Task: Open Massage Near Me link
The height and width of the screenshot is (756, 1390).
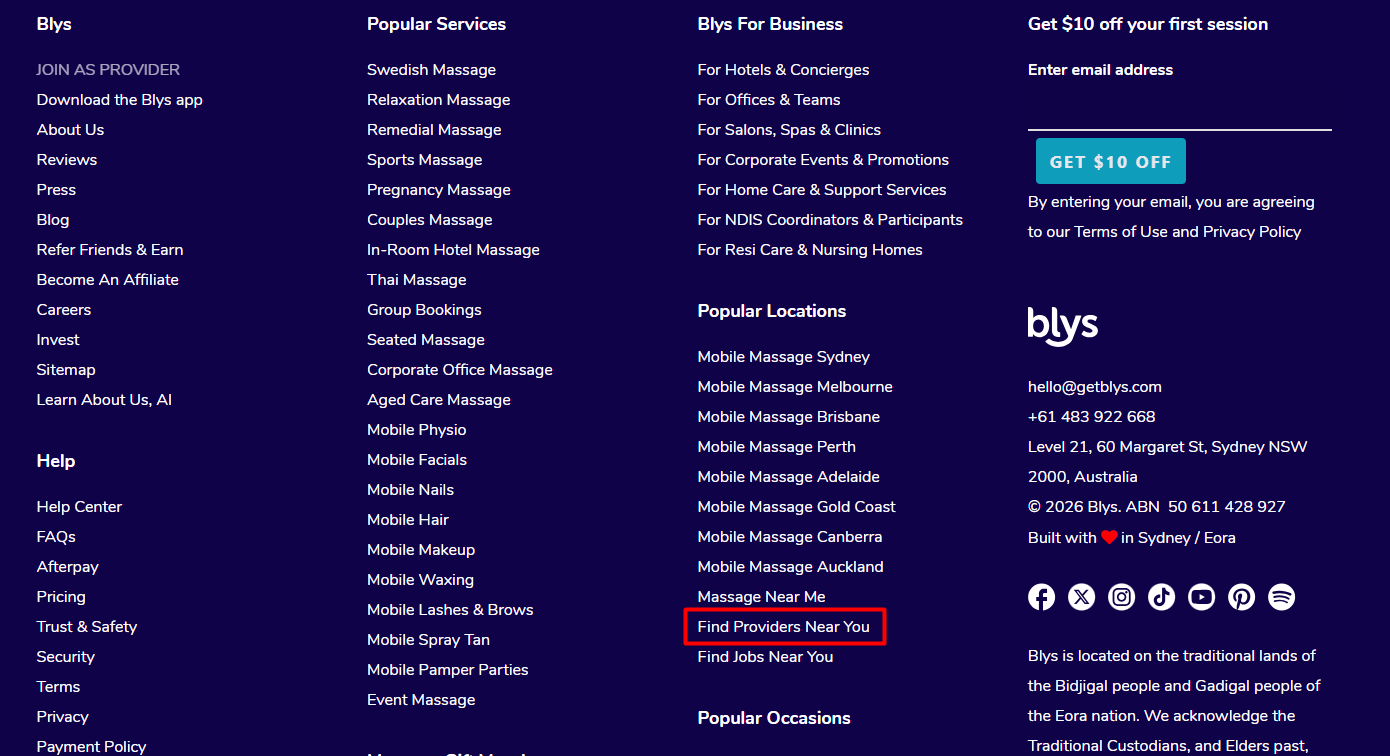Action: click(x=762, y=597)
